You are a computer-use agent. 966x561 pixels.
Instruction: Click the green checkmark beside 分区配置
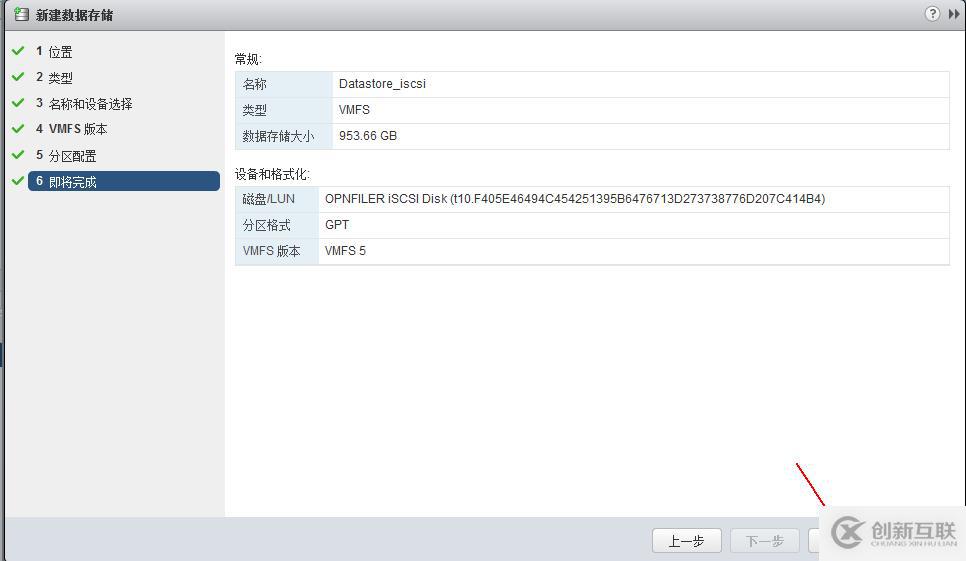(18, 154)
